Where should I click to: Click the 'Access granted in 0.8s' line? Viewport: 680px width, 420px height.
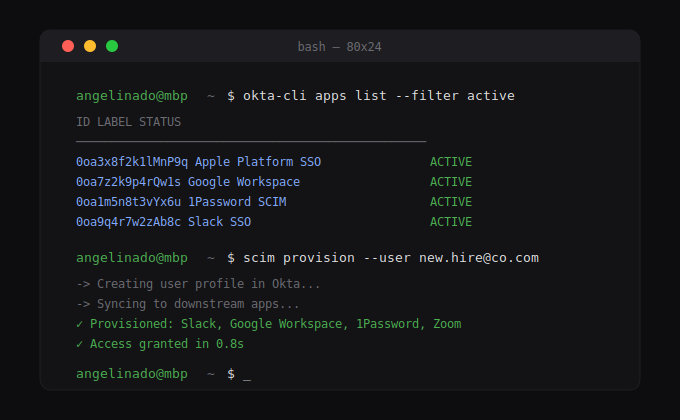point(160,344)
